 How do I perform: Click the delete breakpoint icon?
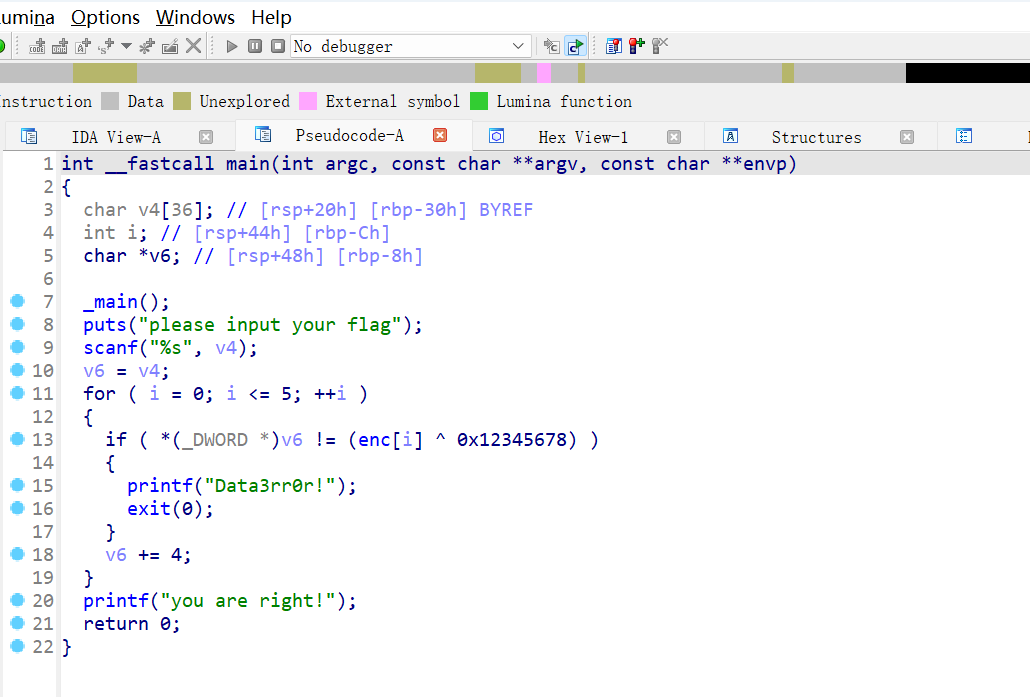[660, 46]
